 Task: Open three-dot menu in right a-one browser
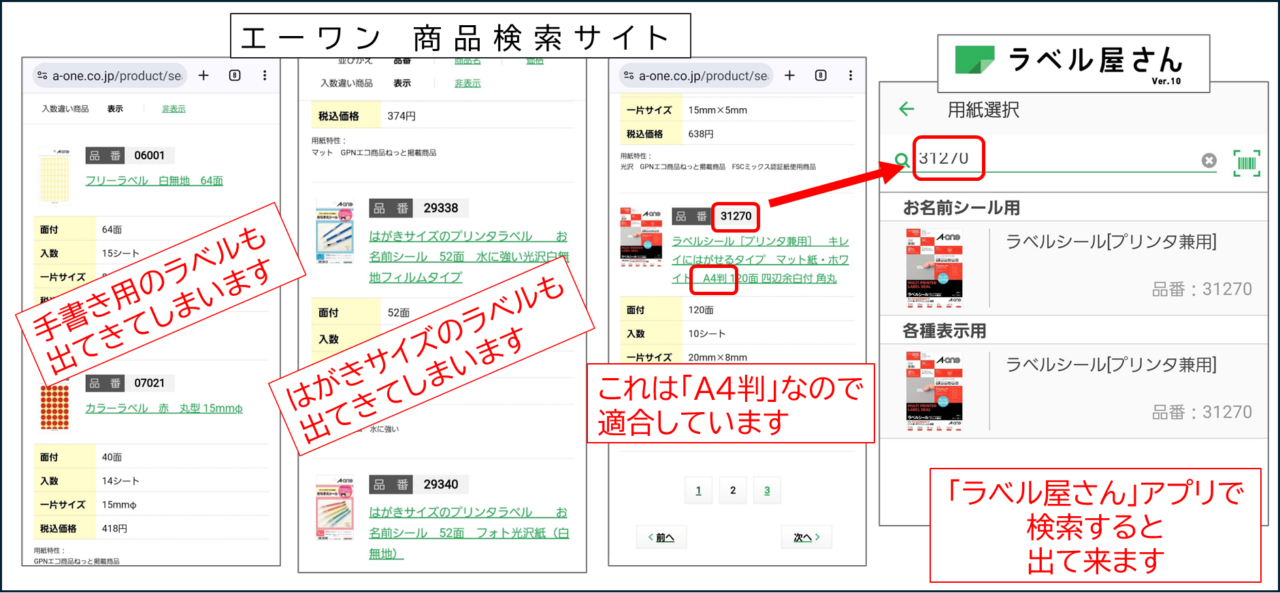click(850, 76)
